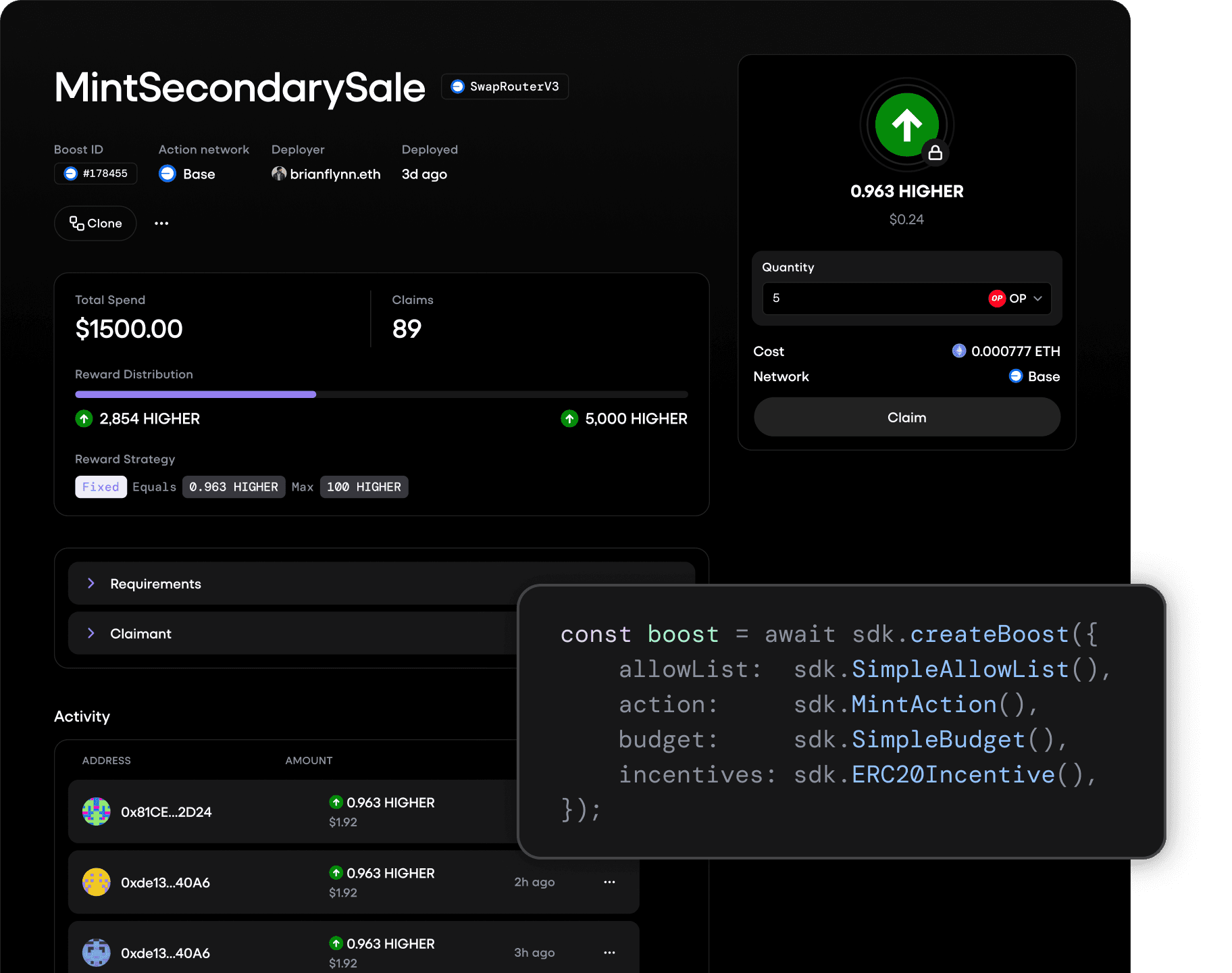Click the SwapRouterV3 contract badge

click(505, 86)
